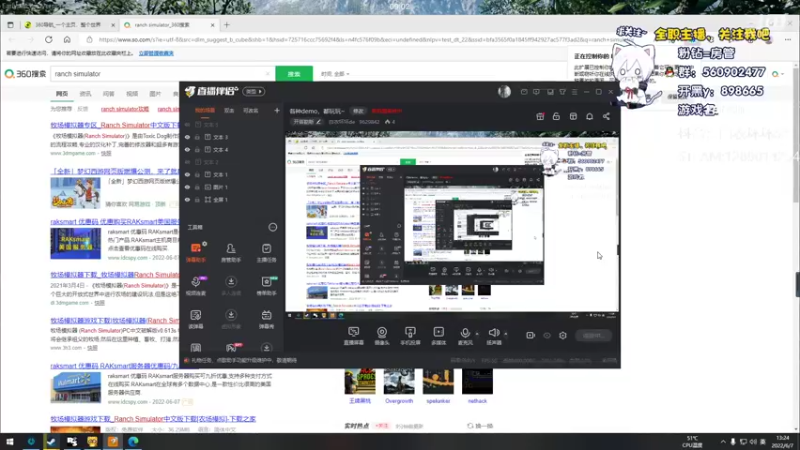Toggle visibility of 图片 1 layer
This screenshot has width=800, height=450.
click(187, 187)
